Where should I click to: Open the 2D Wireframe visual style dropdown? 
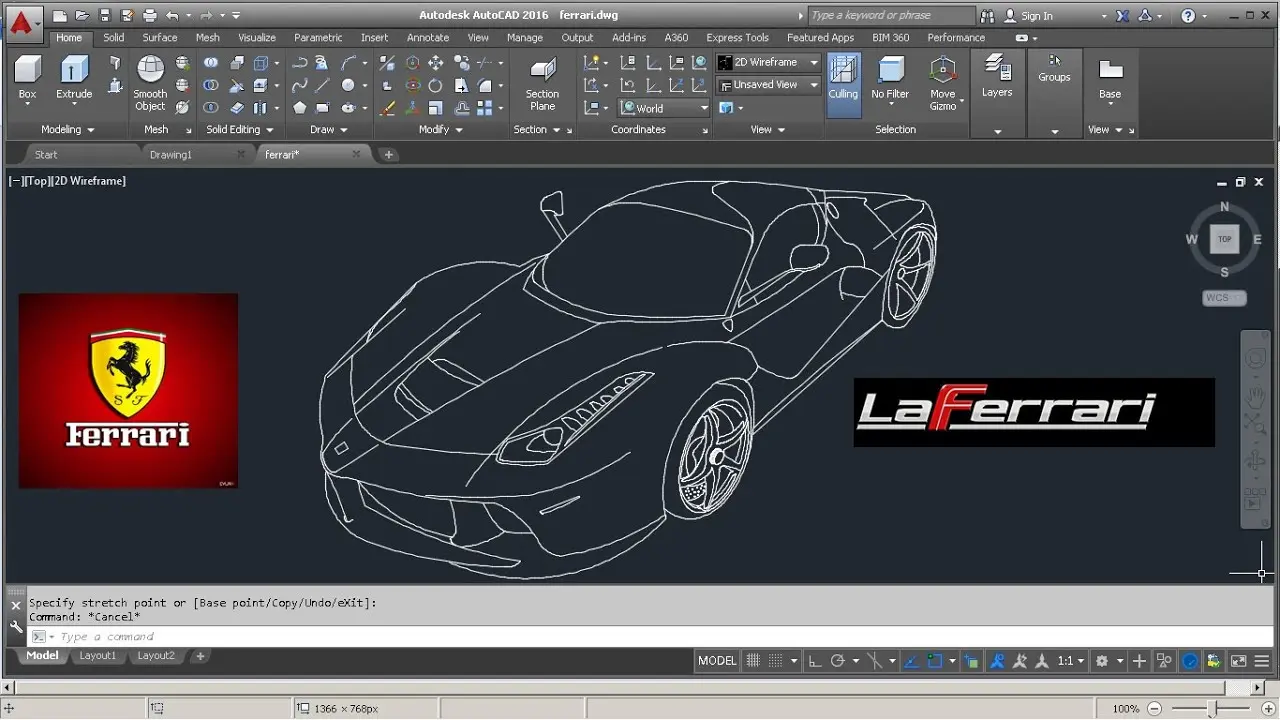768,62
